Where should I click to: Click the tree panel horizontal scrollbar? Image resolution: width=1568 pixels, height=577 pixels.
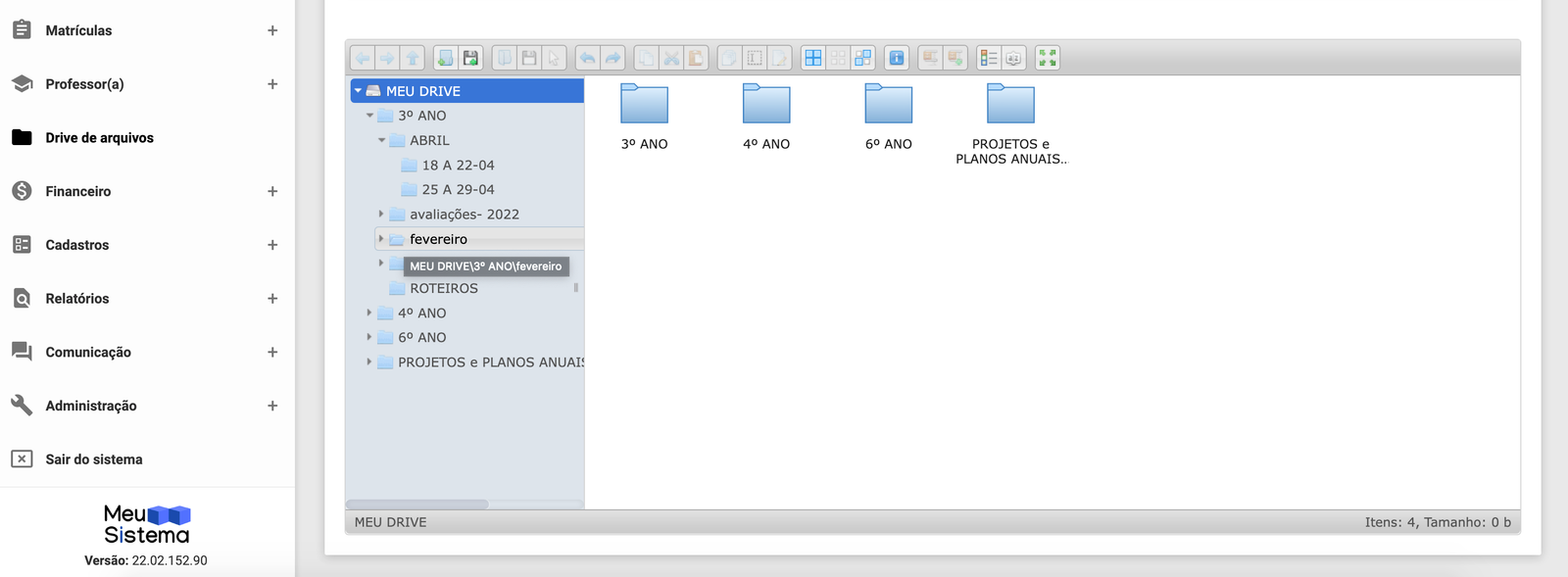417,505
